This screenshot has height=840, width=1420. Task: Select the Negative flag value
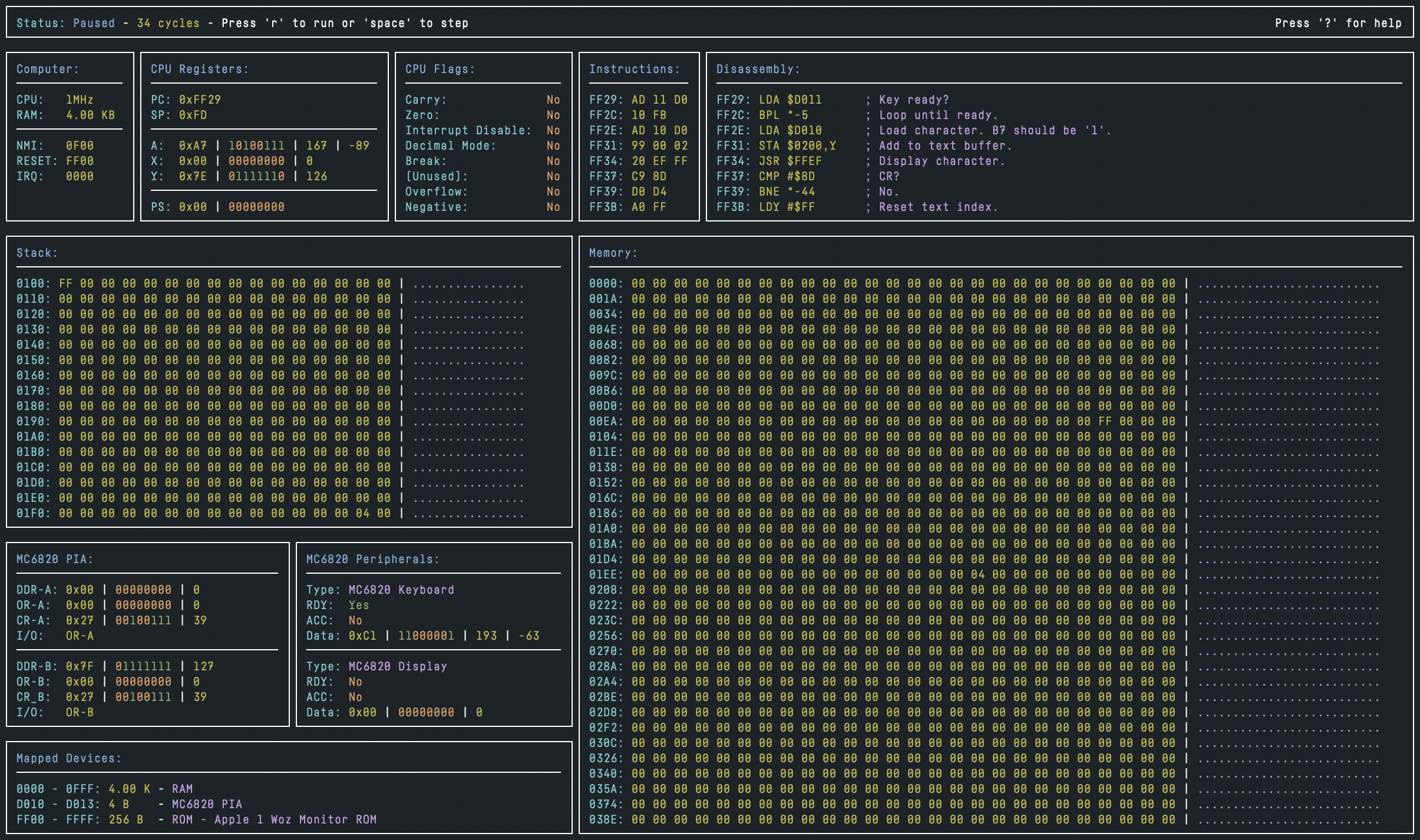[x=553, y=207]
